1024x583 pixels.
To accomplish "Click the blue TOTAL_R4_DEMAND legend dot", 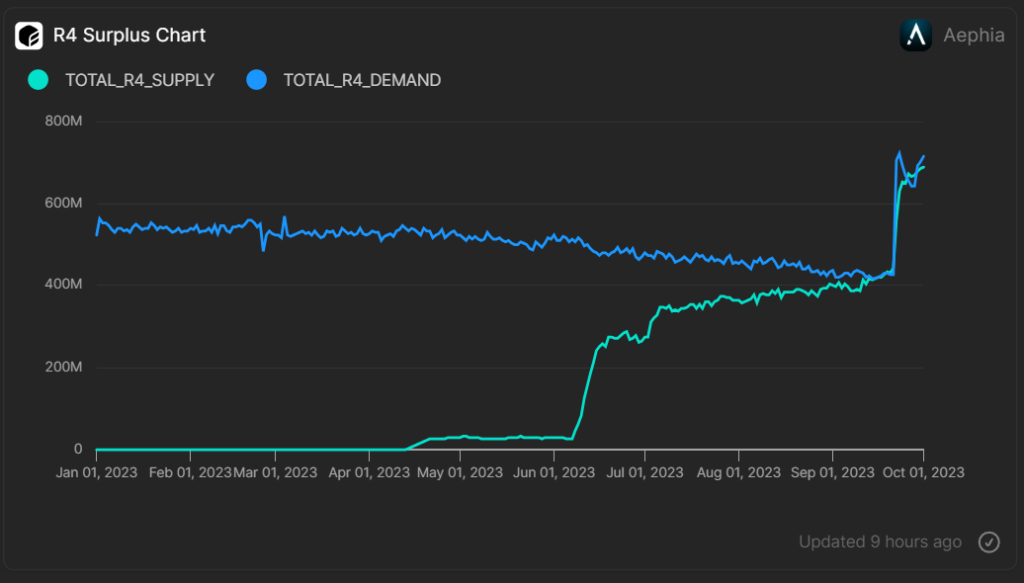I will tap(257, 80).
